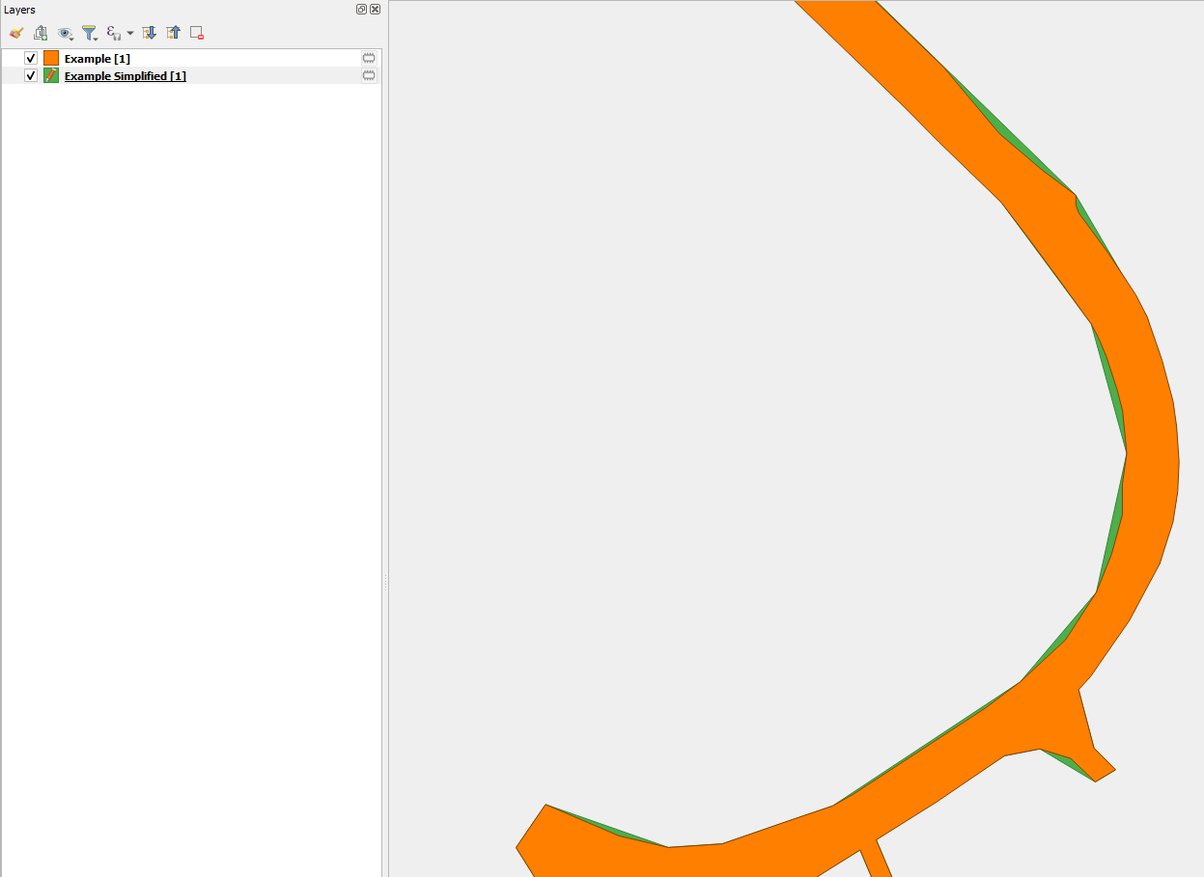Screen dimensions: 1204x877
Task: Open the expression filter dropdown arrow
Action: click(x=129, y=33)
